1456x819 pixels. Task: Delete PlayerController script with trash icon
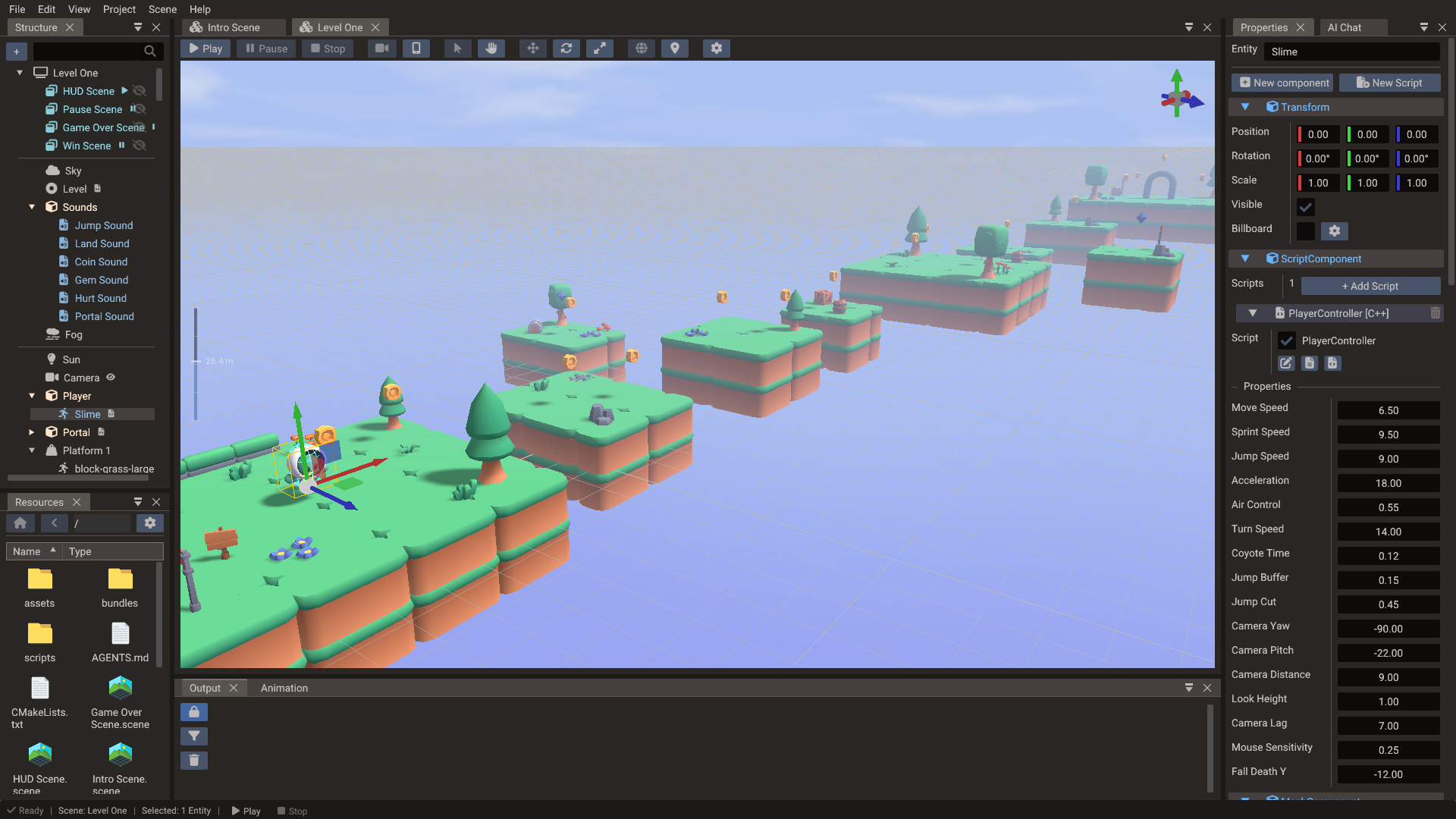pos(1436,313)
